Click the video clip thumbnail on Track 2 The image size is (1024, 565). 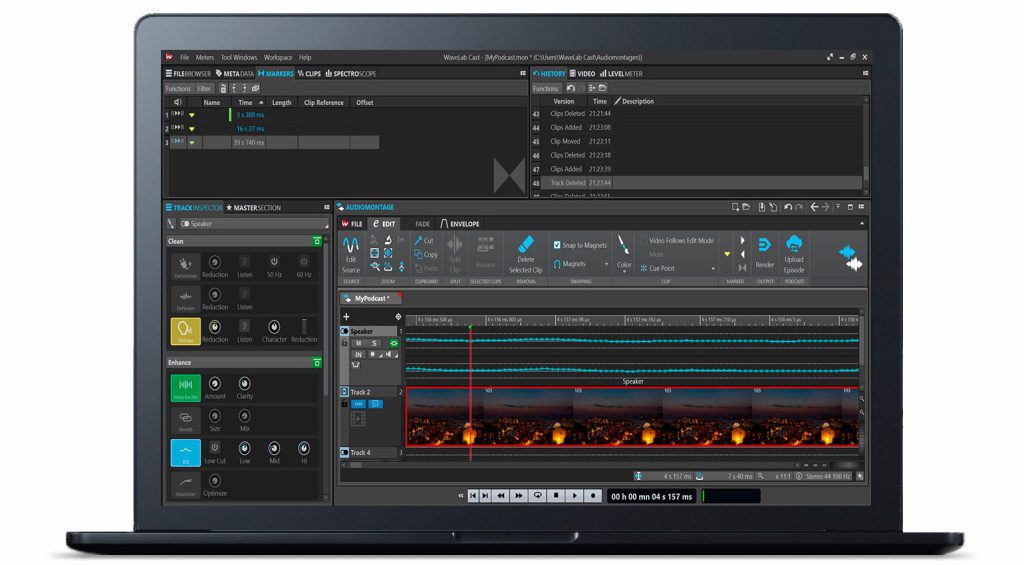(632, 417)
